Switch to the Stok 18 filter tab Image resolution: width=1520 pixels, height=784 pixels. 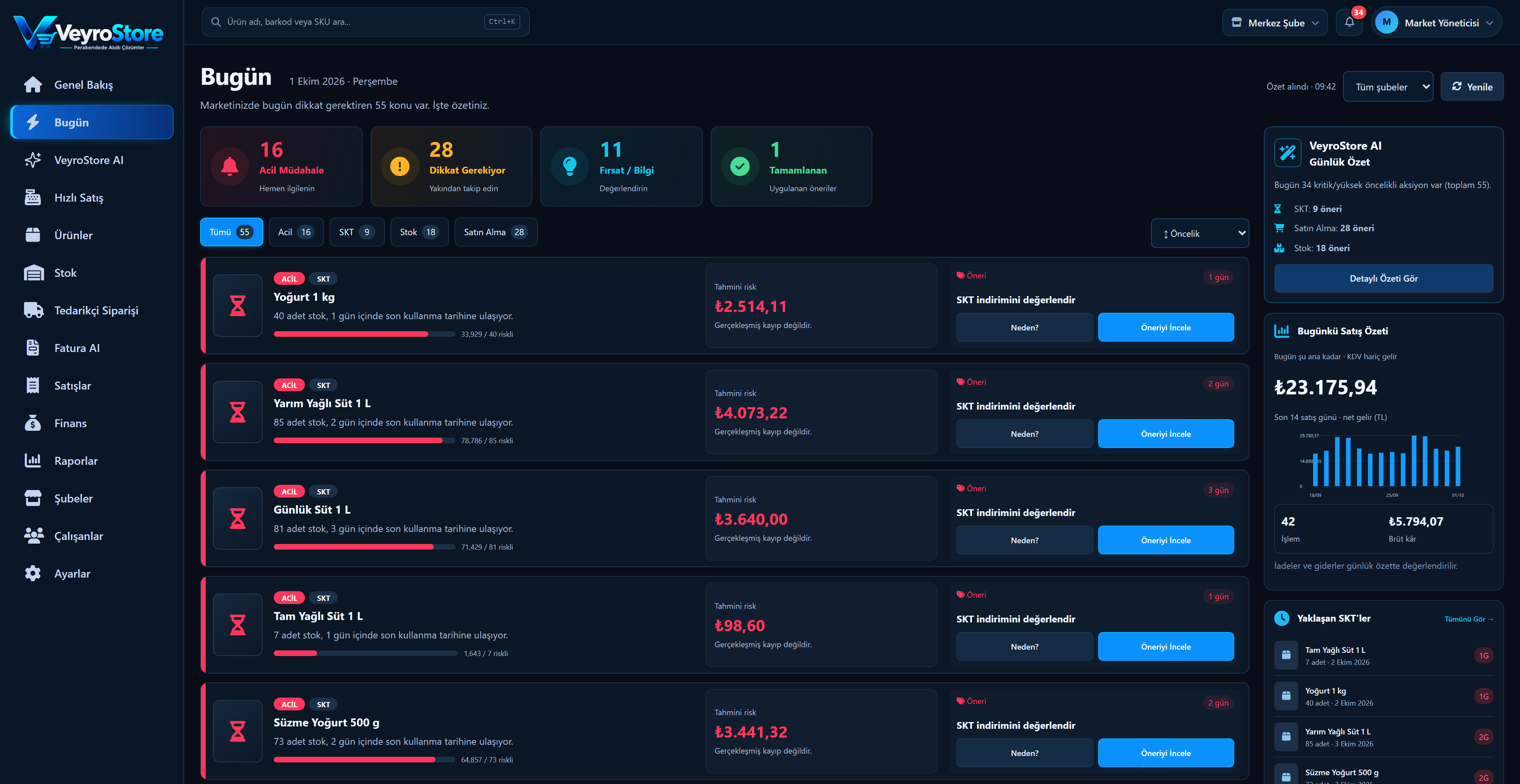coord(419,232)
